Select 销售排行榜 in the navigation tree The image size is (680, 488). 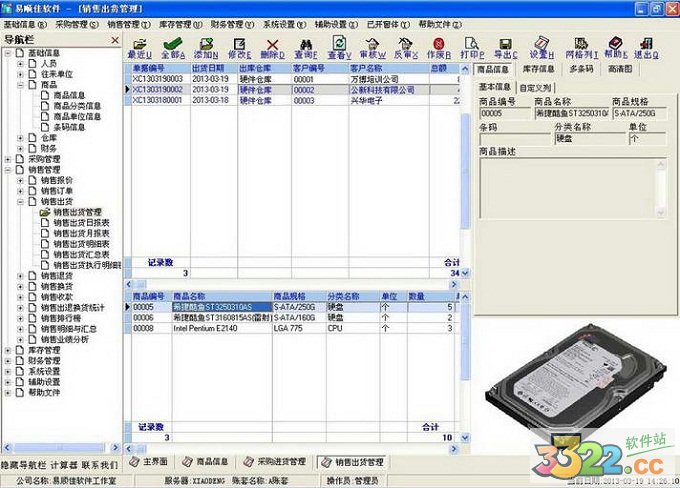tap(61, 318)
